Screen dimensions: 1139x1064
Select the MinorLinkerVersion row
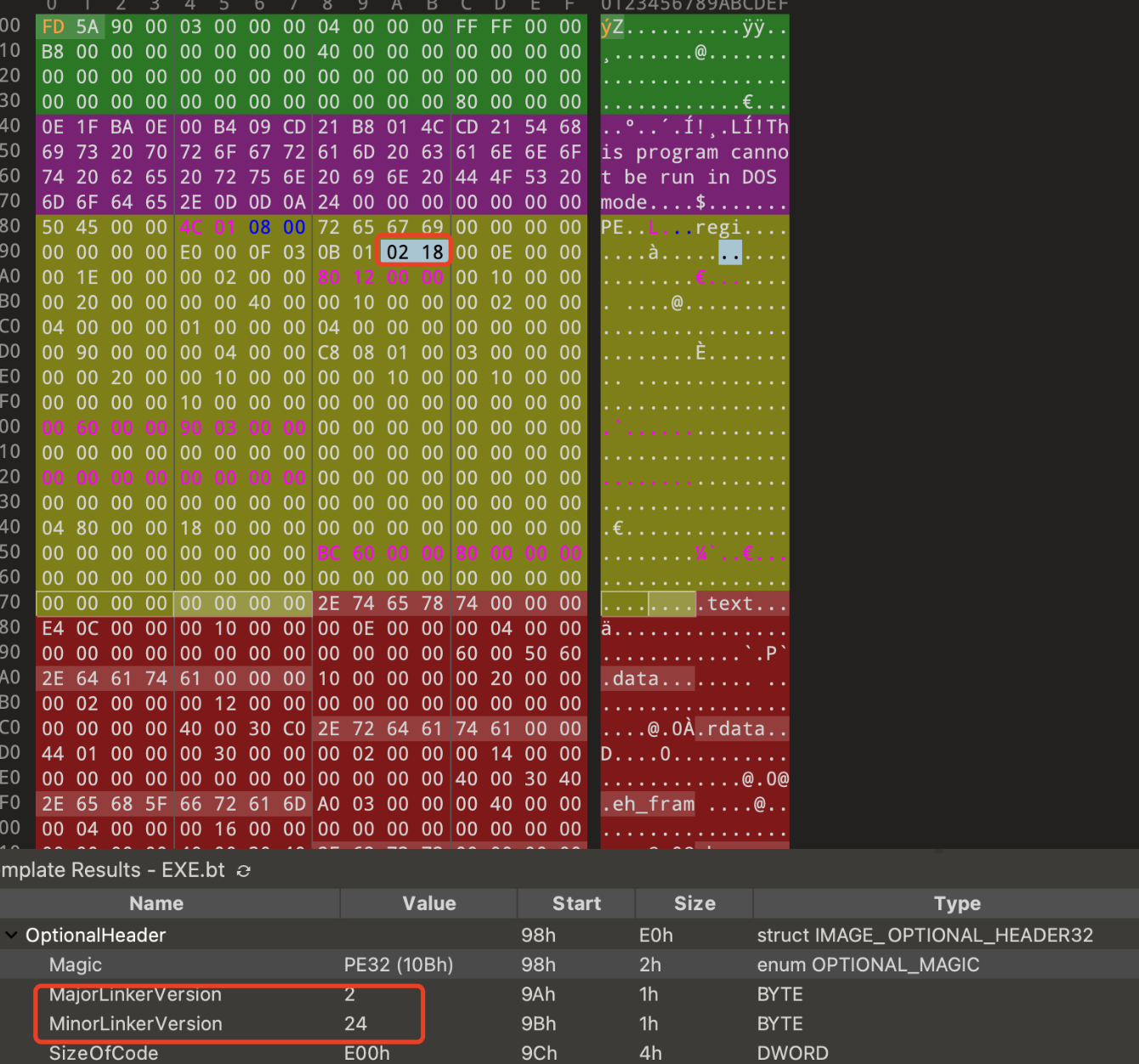pyautogui.click(x=135, y=1024)
